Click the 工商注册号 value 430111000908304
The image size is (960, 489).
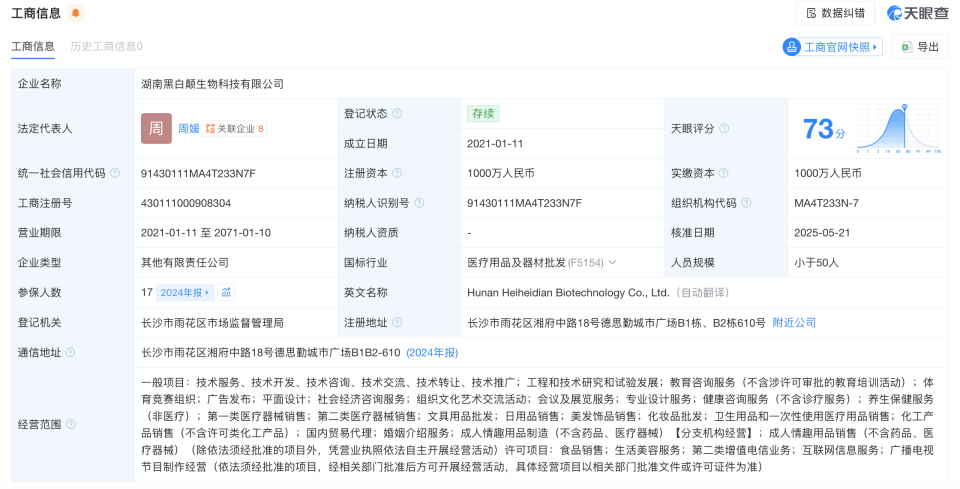pos(186,203)
